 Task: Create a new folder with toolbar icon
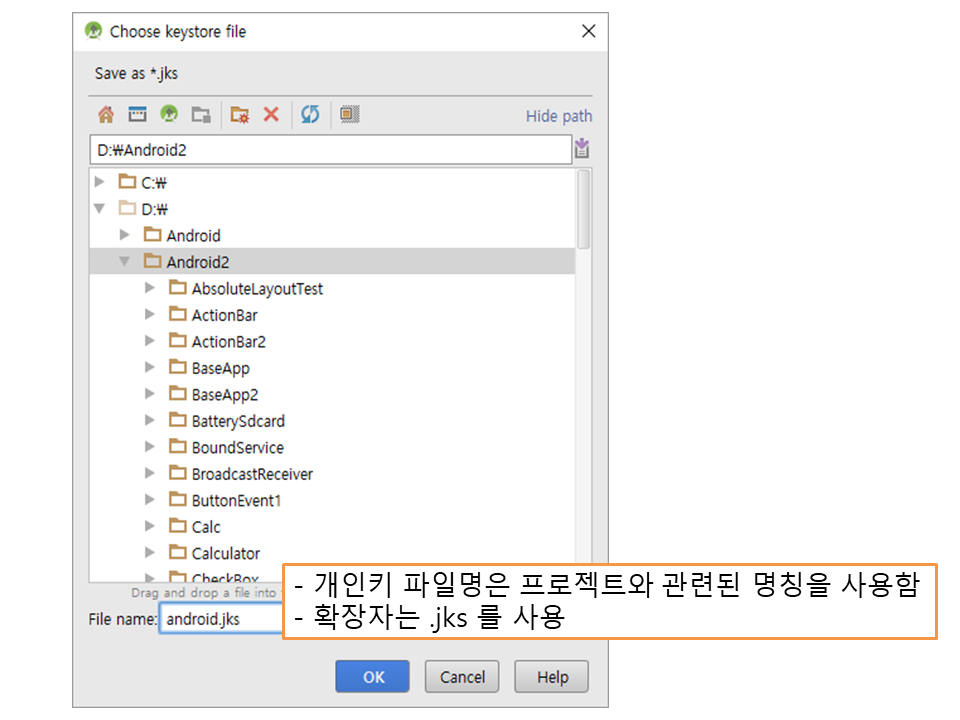pos(239,115)
